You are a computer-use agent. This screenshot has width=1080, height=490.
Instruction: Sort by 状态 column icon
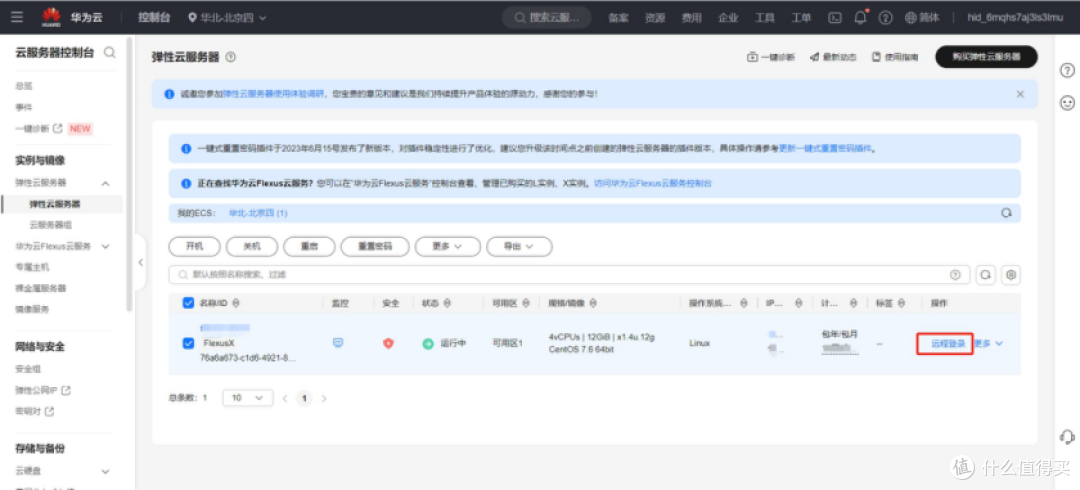[447, 303]
